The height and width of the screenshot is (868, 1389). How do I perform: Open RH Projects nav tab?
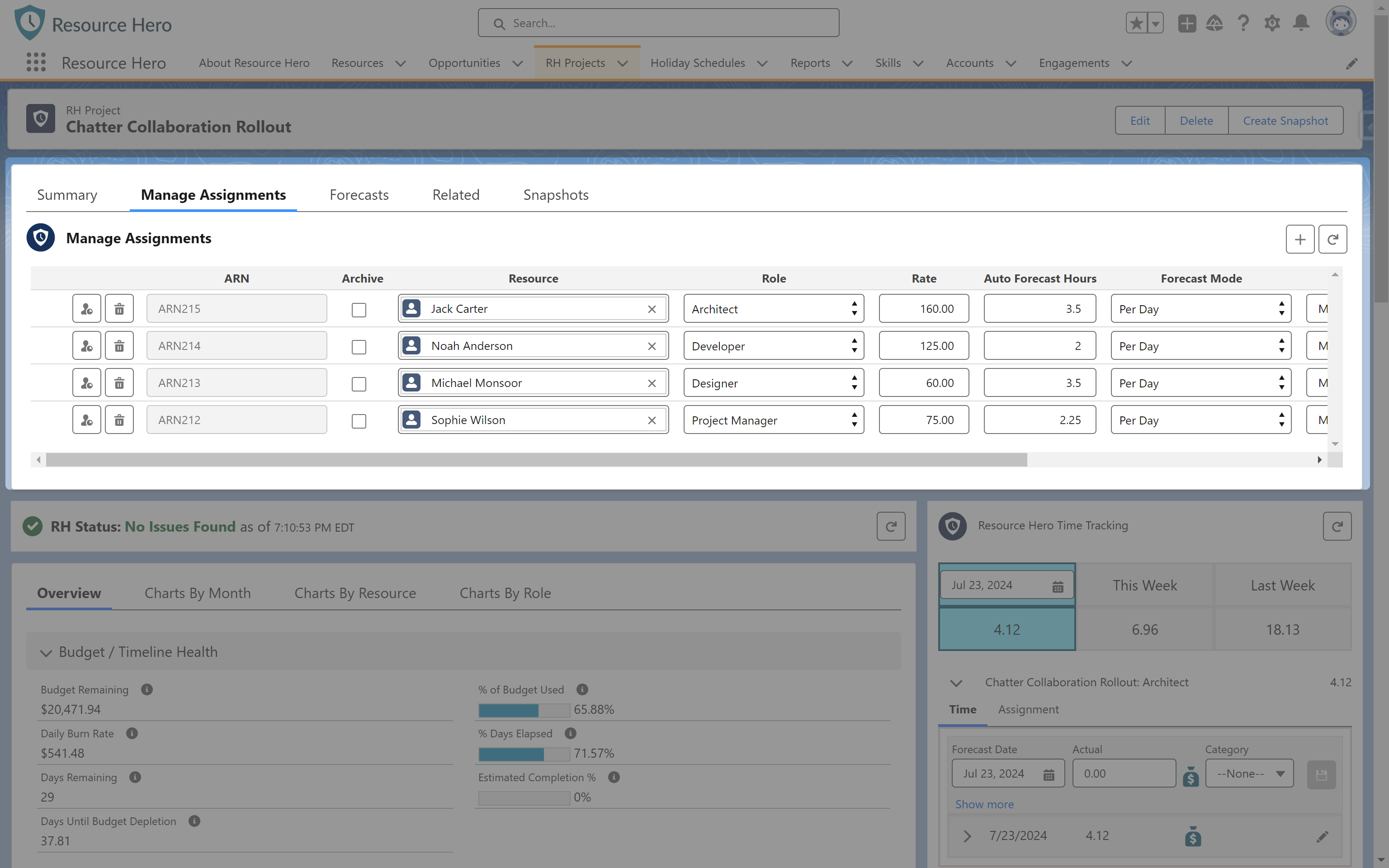576,63
